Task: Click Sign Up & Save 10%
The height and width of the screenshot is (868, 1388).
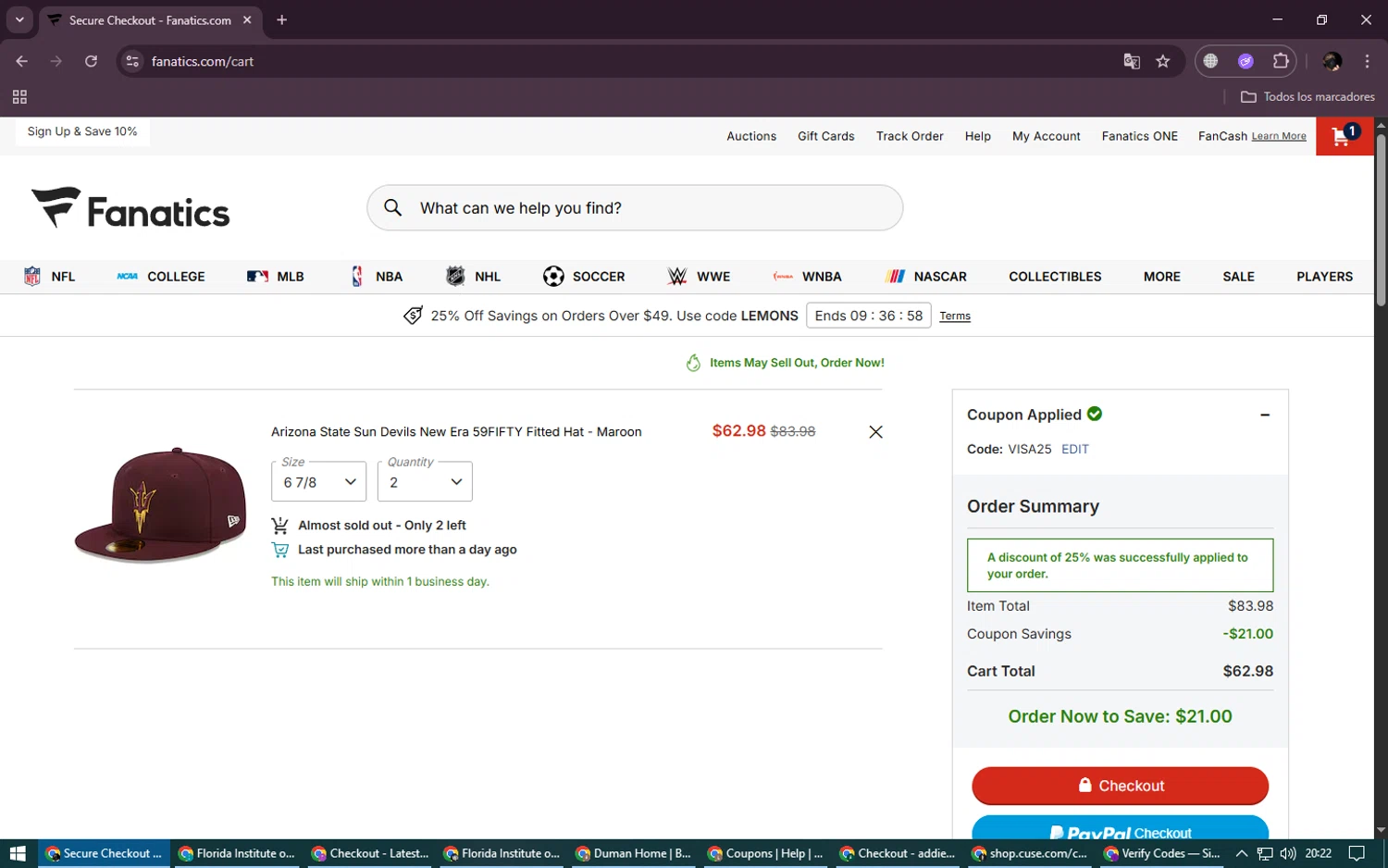Action: [x=82, y=131]
